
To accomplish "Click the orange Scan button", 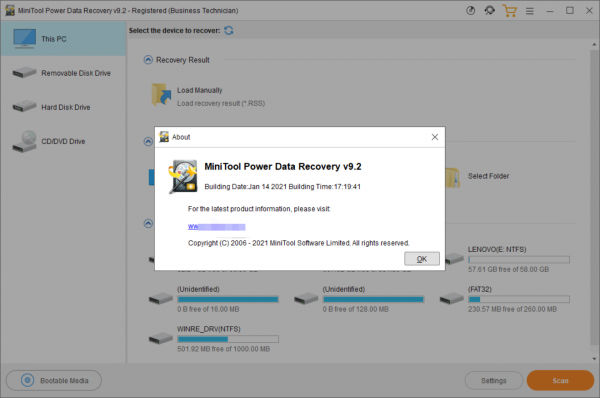I will click(560, 380).
